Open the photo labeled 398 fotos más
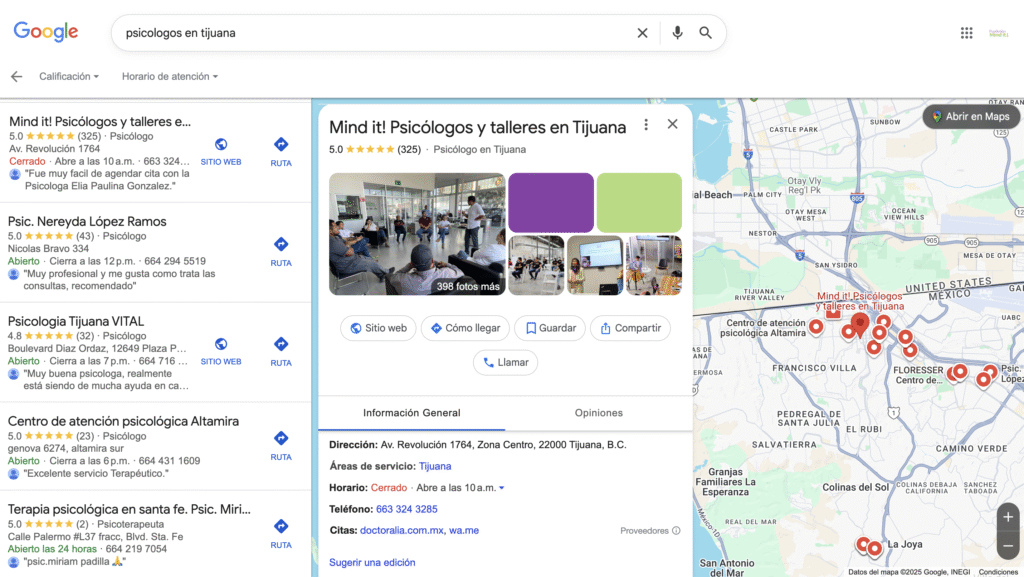 417,234
